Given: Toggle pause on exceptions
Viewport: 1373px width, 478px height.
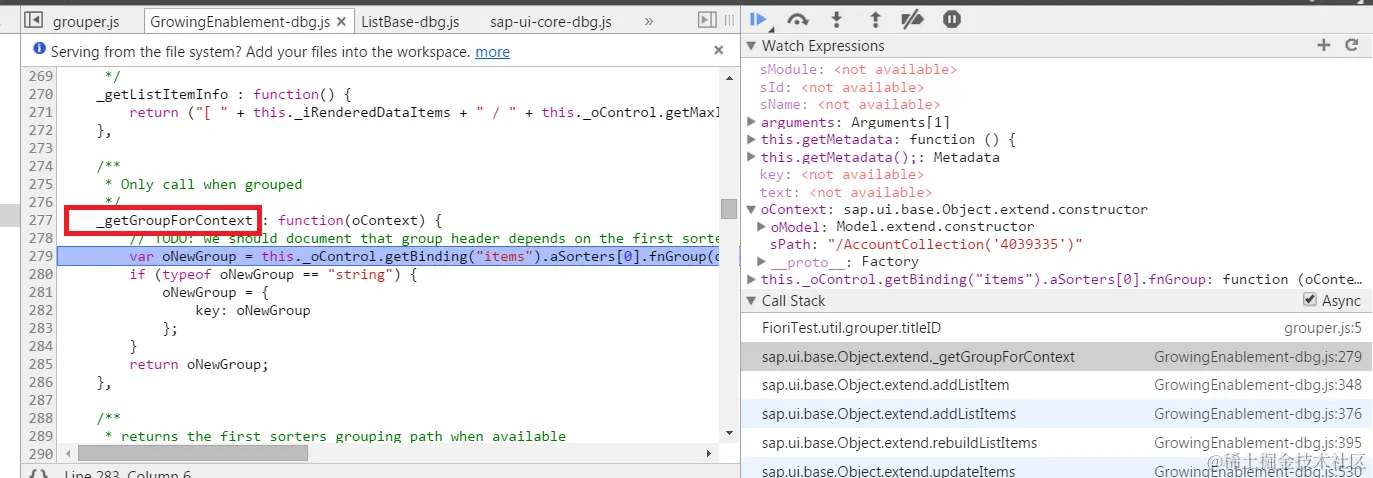Looking at the screenshot, I should coord(952,18).
